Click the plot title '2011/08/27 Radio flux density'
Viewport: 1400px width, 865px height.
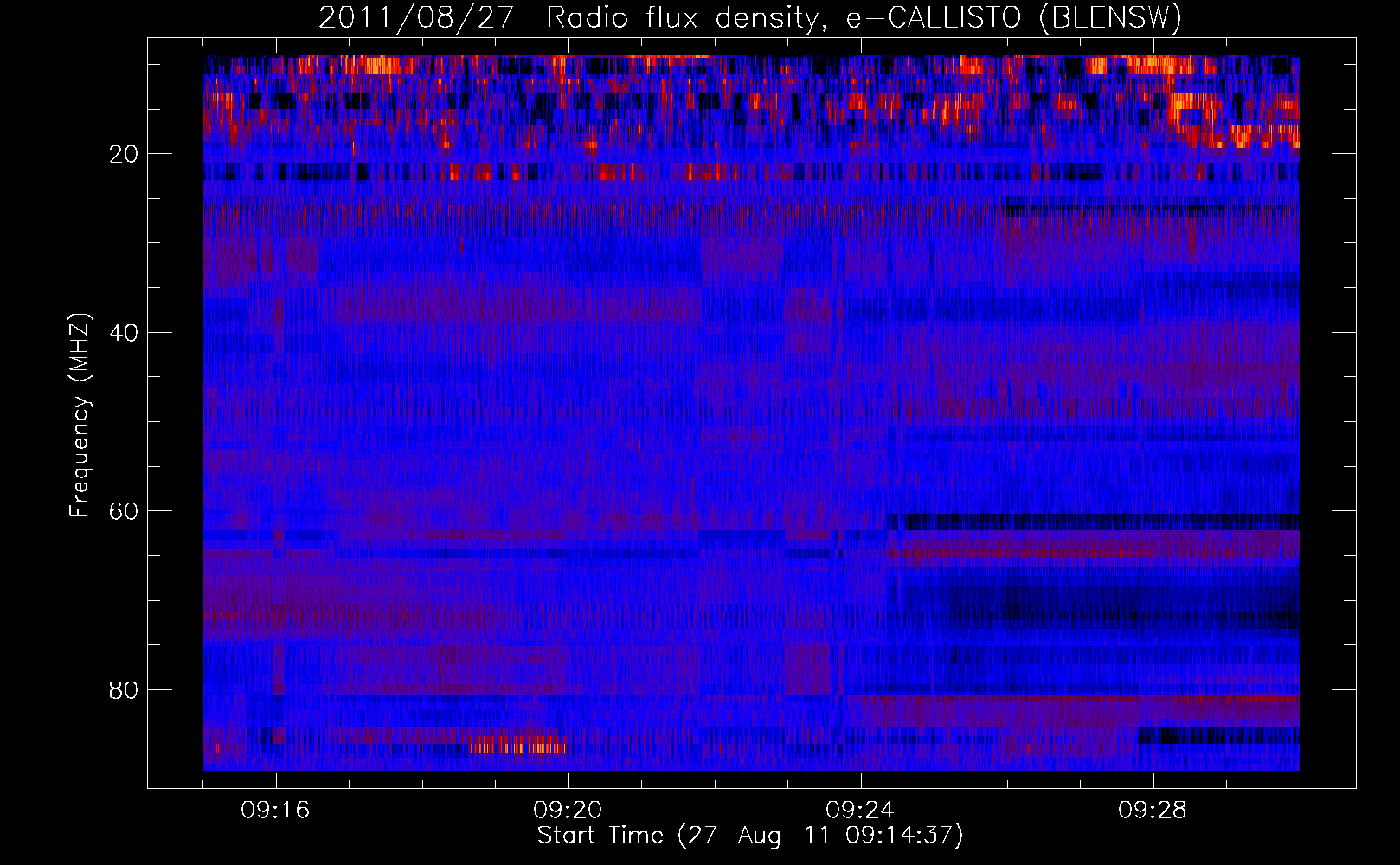click(x=750, y=17)
